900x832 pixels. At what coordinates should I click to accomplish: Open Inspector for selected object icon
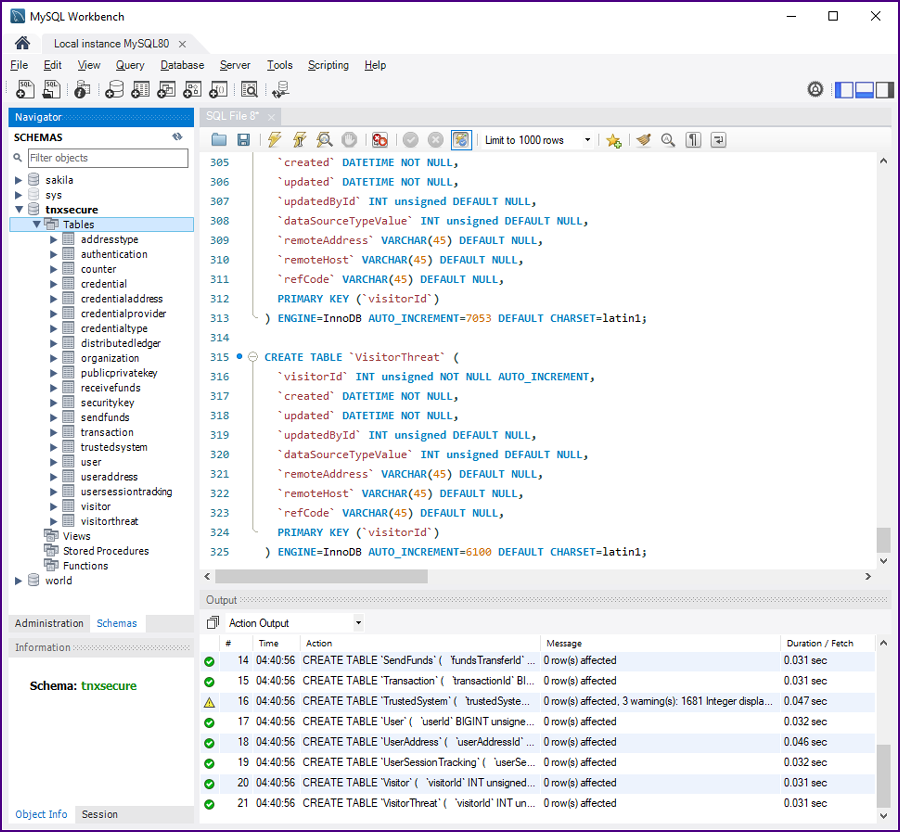tap(82, 90)
